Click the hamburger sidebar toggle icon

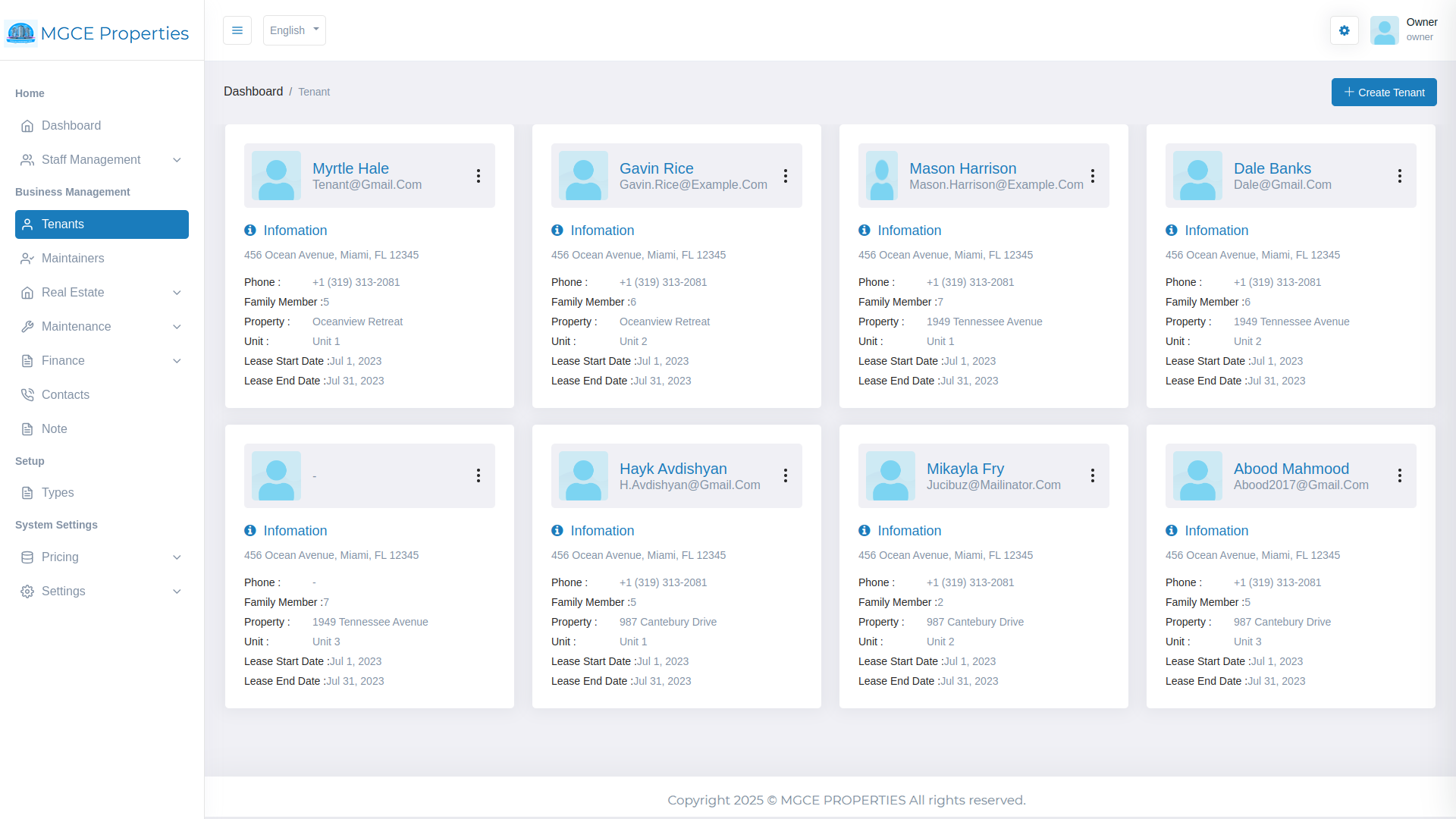[x=237, y=30]
